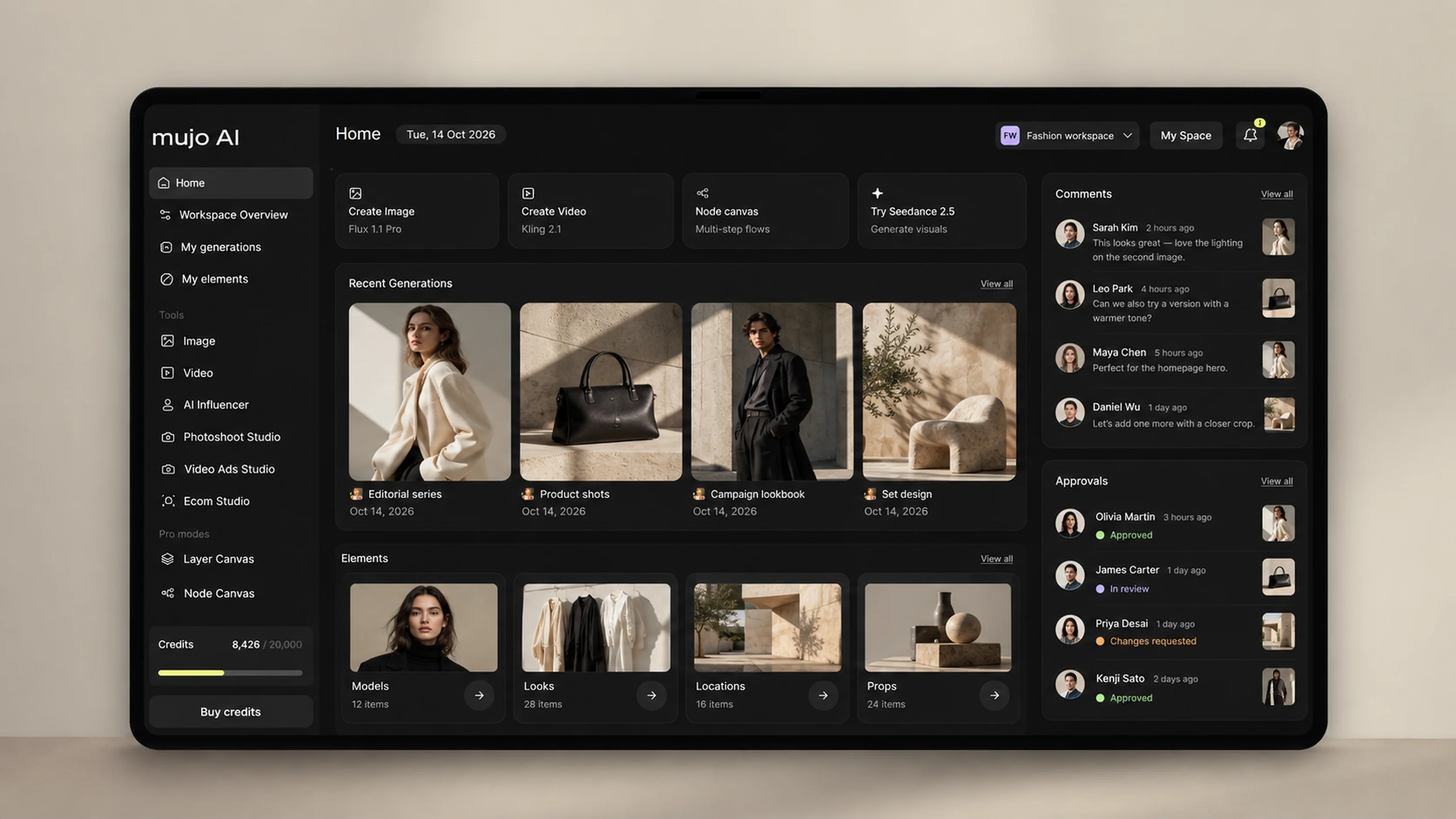Click the Workspace Overview sliders icon
Image resolution: width=1456 pixels, height=819 pixels.
165,215
